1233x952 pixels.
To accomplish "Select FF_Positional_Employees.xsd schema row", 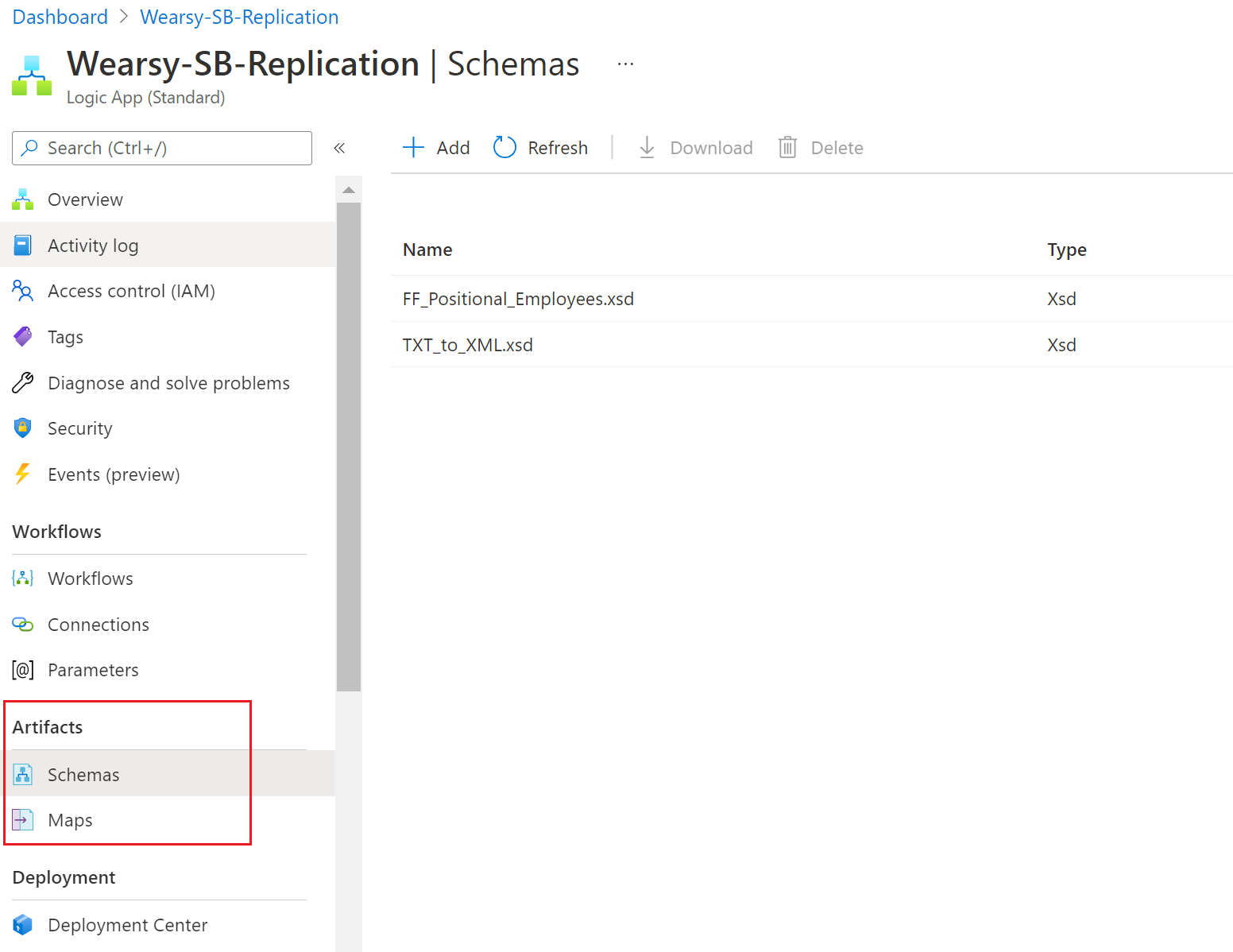I will coord(812,299).
